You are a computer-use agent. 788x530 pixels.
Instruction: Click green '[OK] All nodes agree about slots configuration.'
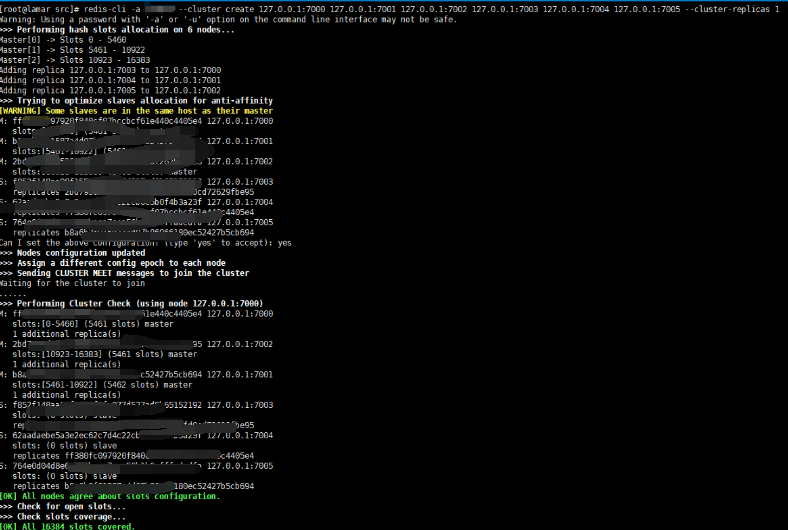pos(110,496)
